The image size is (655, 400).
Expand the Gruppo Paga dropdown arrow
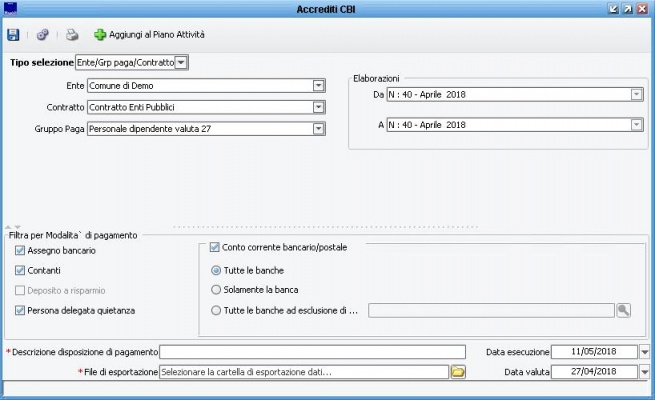pyautogui.click(x=318, y=129)
